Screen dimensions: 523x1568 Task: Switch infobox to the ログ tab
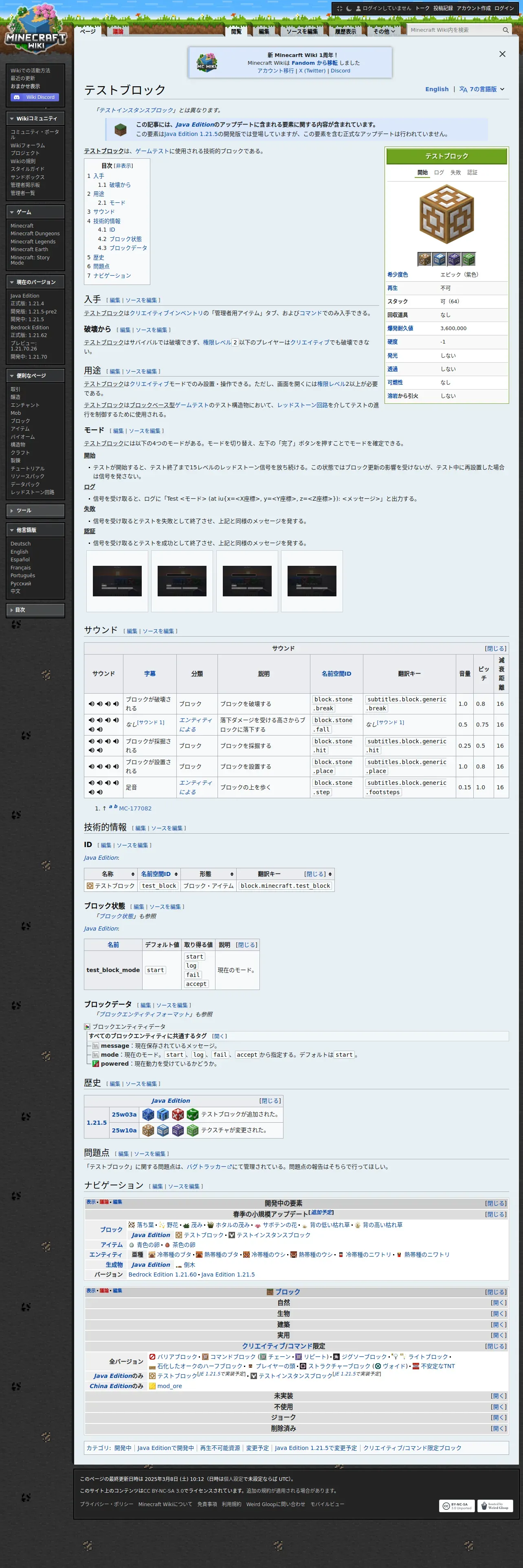[439, 172]
